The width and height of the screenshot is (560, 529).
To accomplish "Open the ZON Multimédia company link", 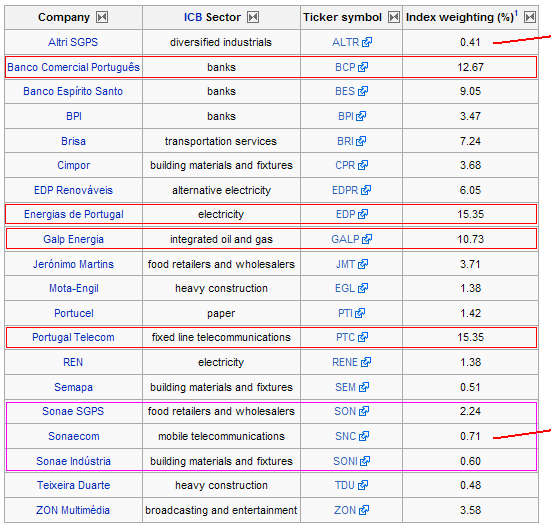I will [x=73, y=510].
